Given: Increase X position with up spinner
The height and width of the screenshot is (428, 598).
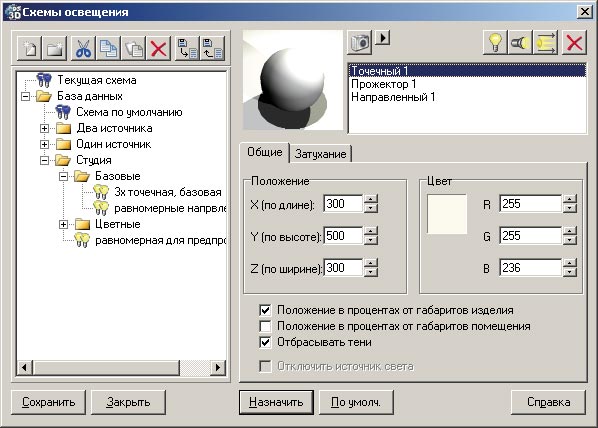Looking at the screenshot, I should coord(371,199).
